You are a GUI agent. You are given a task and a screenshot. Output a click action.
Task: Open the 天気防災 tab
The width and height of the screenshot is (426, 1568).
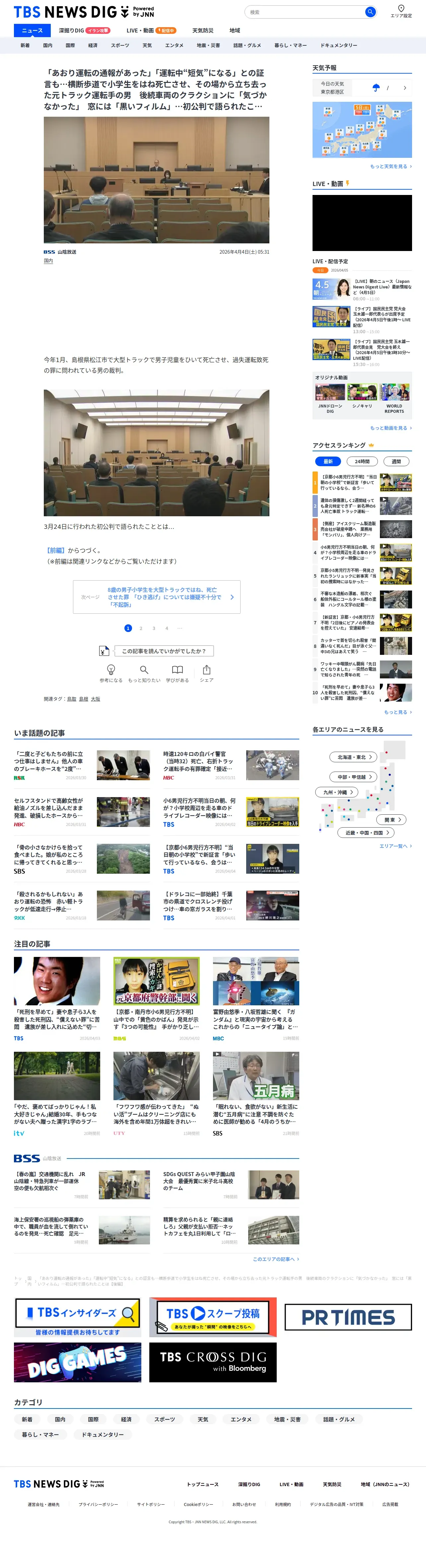click(x=203, y=31)
